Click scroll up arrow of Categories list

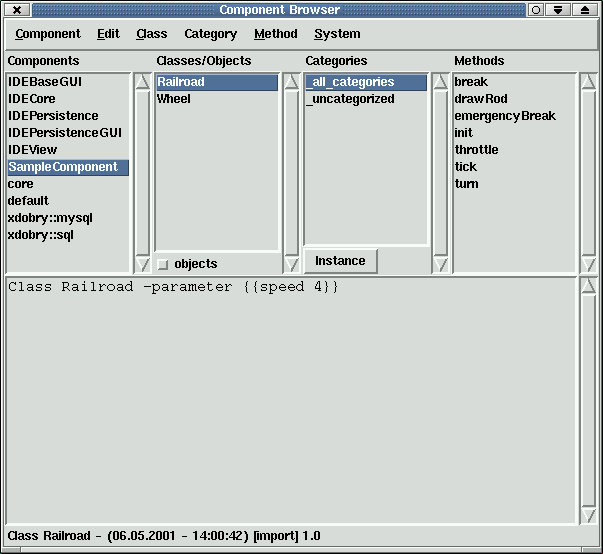[x=440, y=82]
